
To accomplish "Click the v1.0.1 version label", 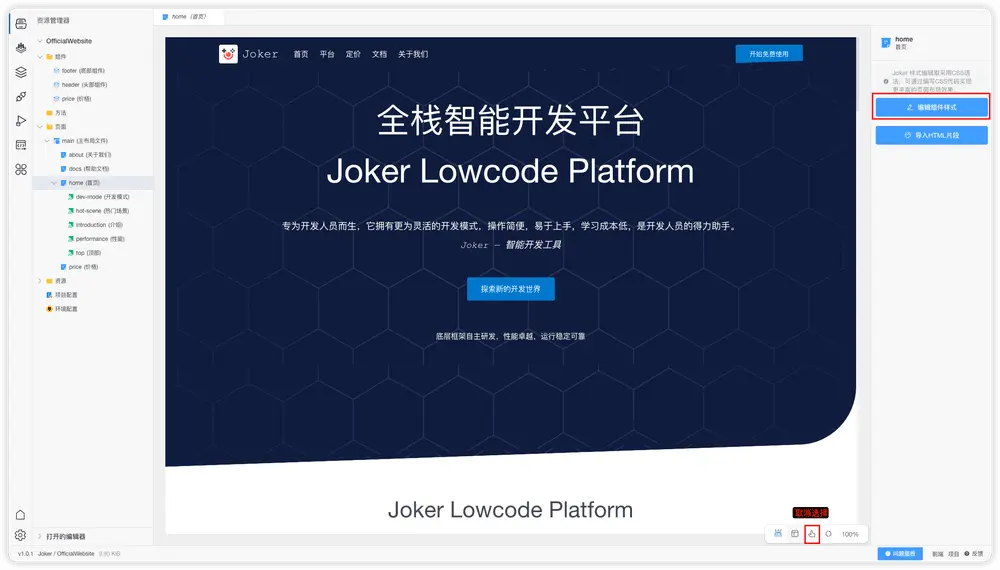I will pyautogui.click(x=26, y=553).
